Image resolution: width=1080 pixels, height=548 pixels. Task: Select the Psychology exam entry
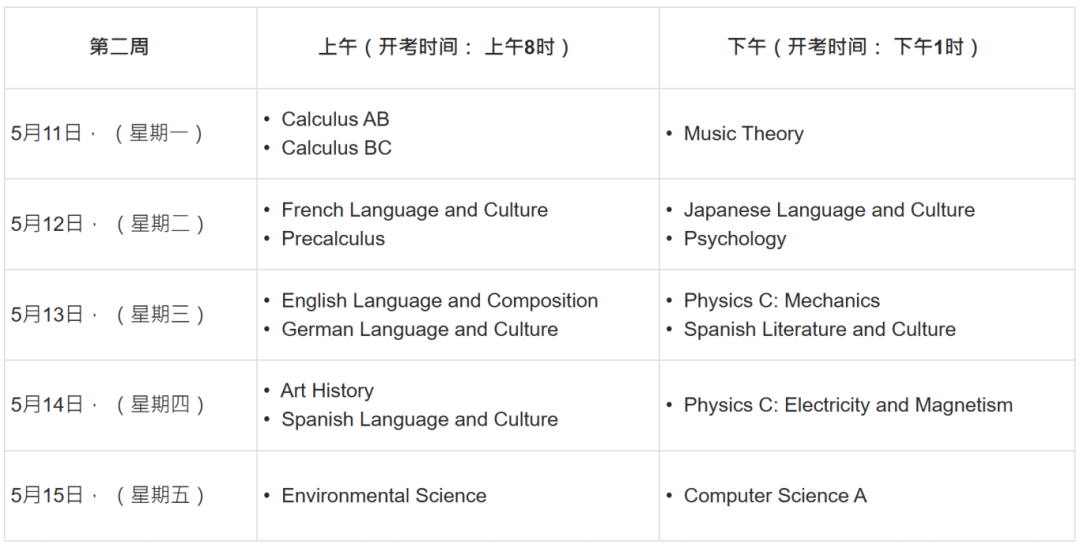(734, 239)
